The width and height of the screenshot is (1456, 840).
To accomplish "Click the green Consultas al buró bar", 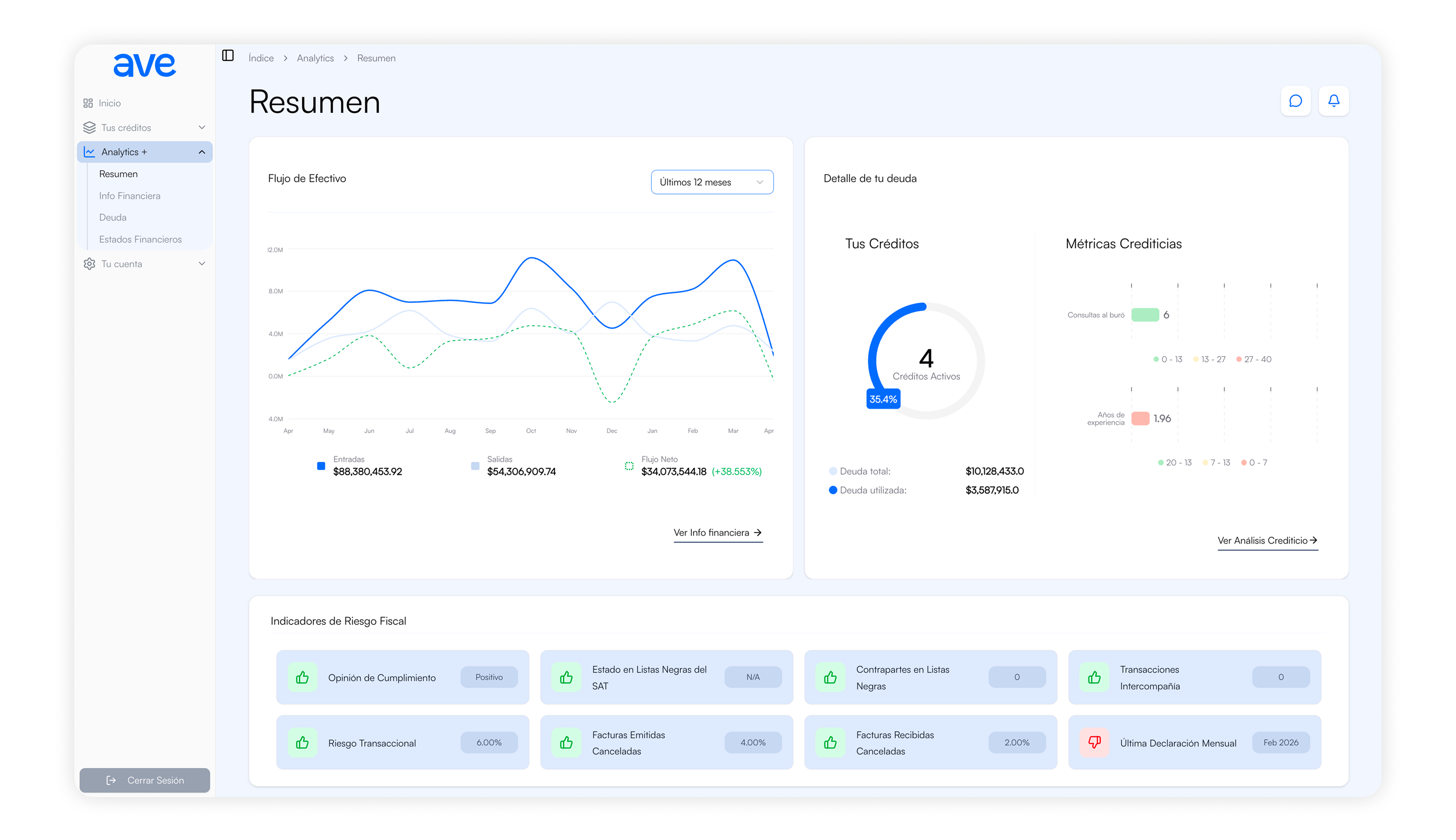I will point(1145,315).
